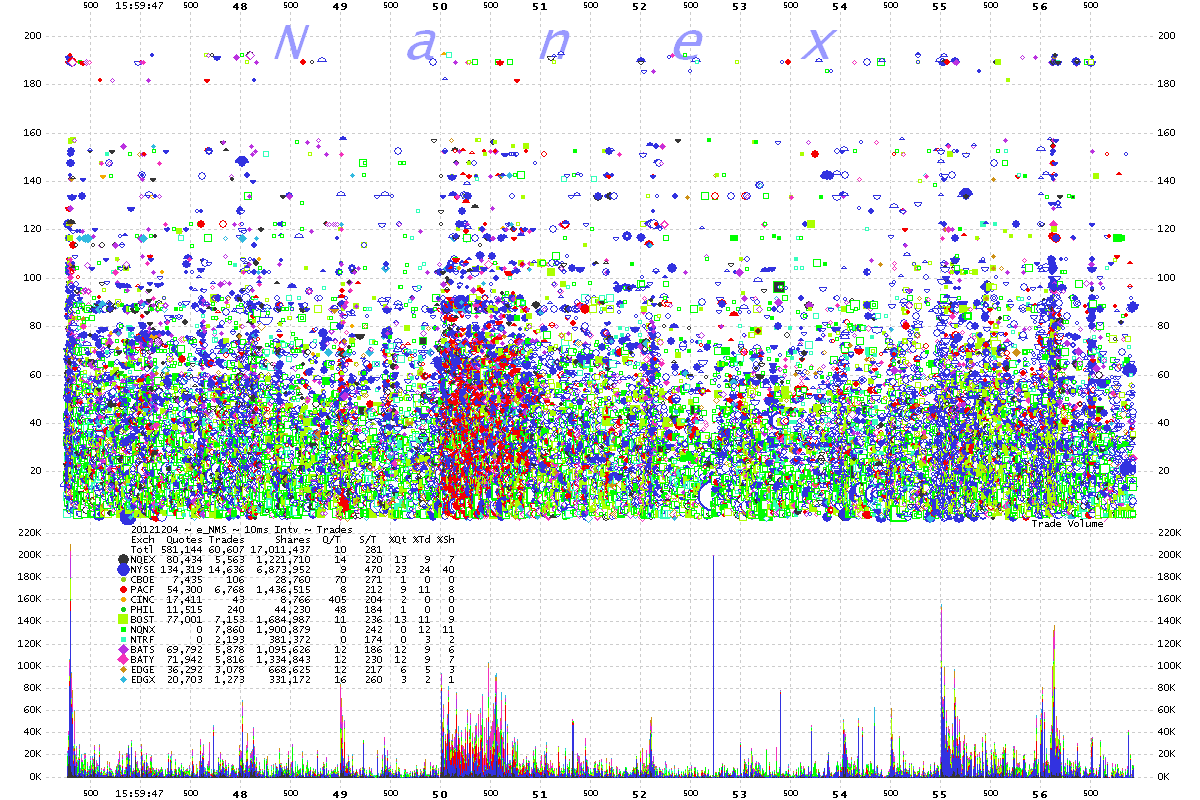
Task: Click the bottom axis second marker 55
Action: (x=940, y=792)
